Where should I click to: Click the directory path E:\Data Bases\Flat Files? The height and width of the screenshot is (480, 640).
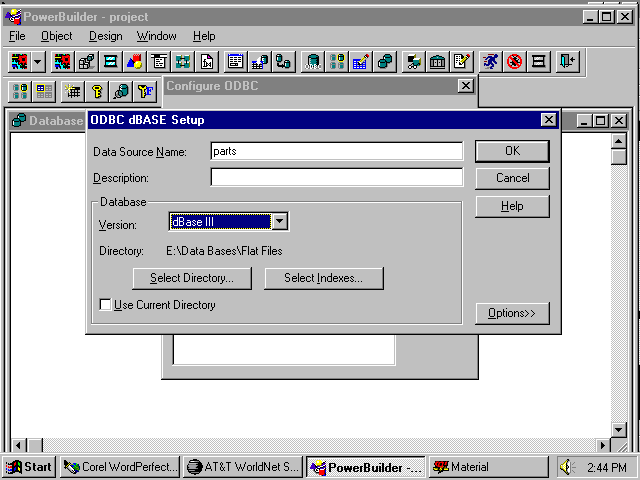(224, 251)
